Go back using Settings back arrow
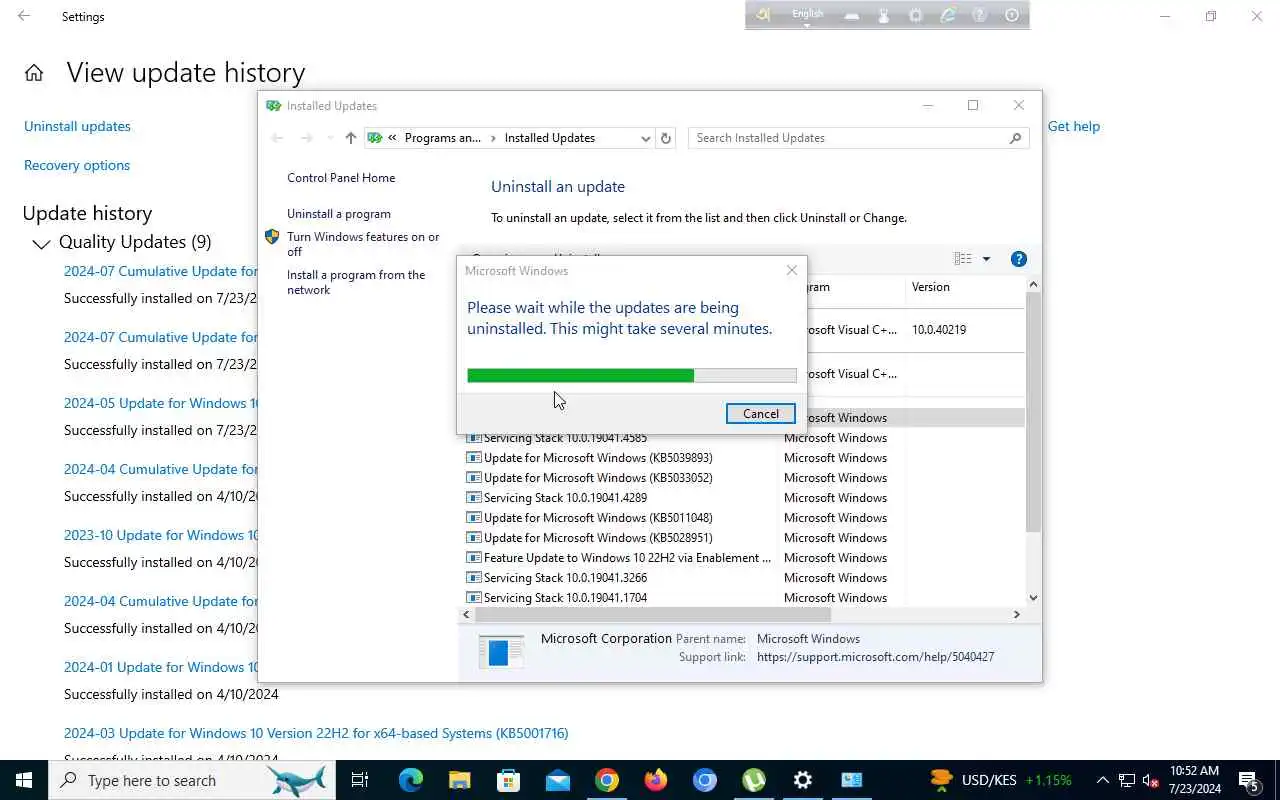 click(24, 16)
